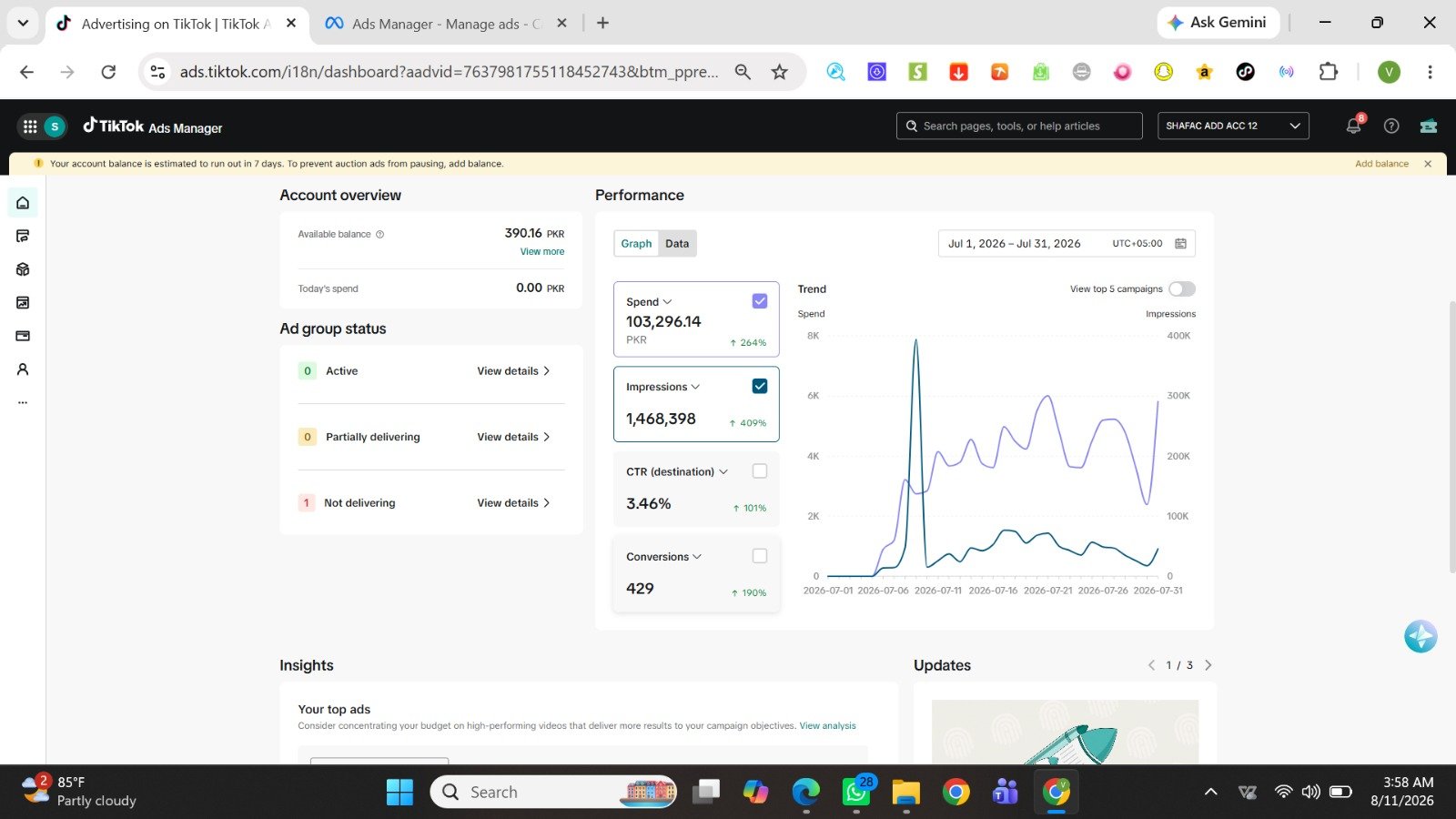Show hidden system tray icons chevron
The height and width of the screenshot is (819, 1456).
pos(1210,792)
